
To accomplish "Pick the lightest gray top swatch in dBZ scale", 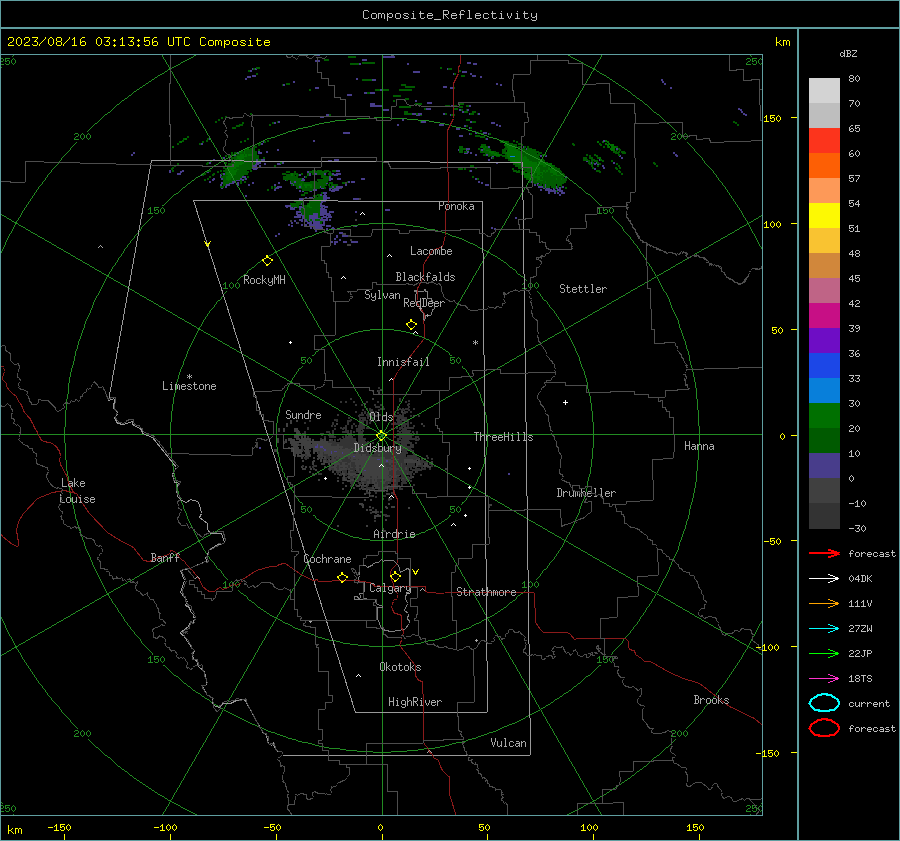I will [824, 91].
